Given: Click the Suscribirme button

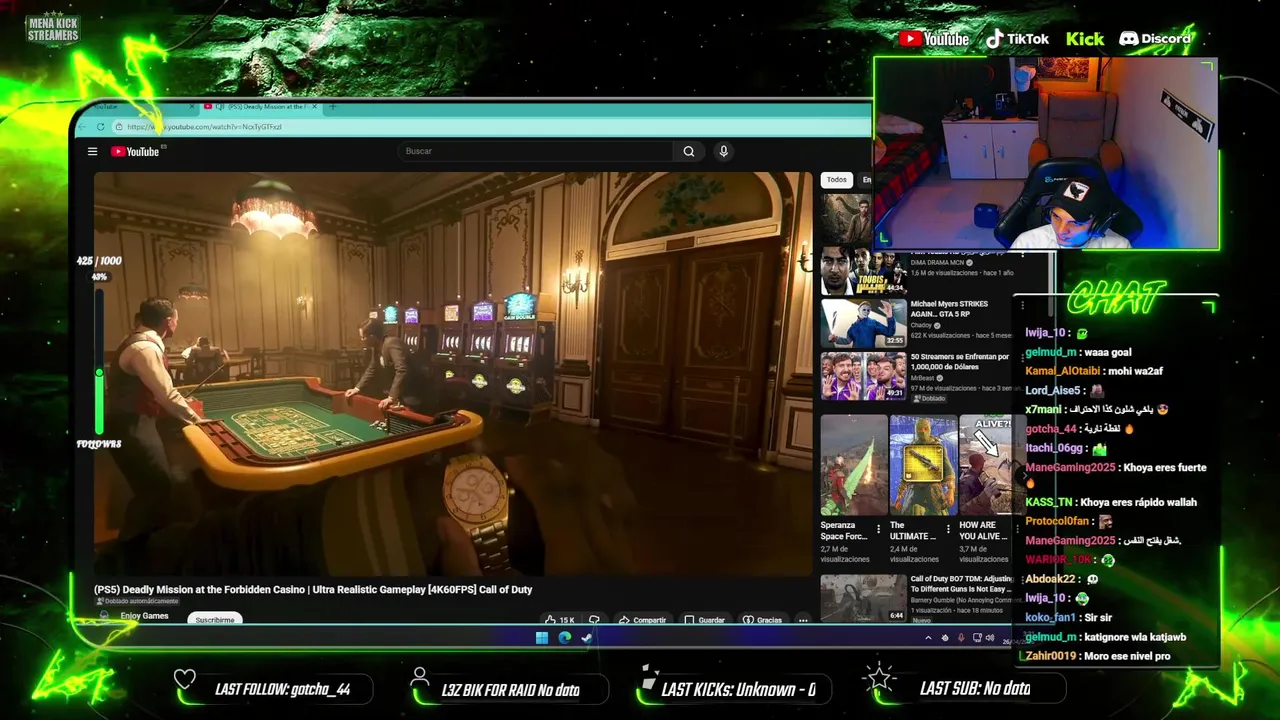Looking at the screenshot, I should 215,620.
